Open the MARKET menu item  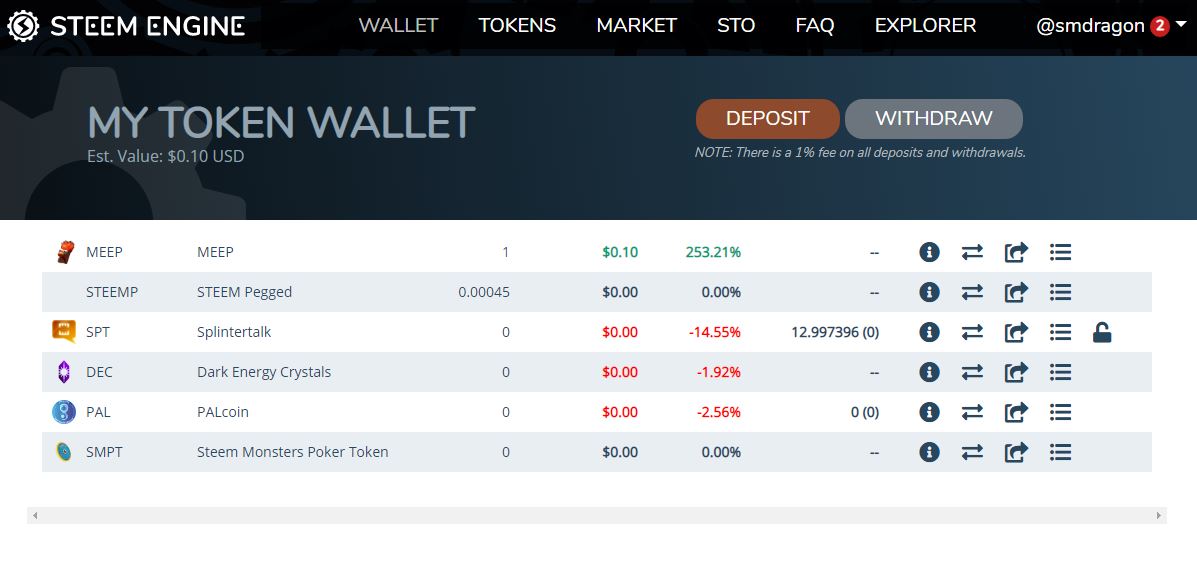tap(637, 25)
